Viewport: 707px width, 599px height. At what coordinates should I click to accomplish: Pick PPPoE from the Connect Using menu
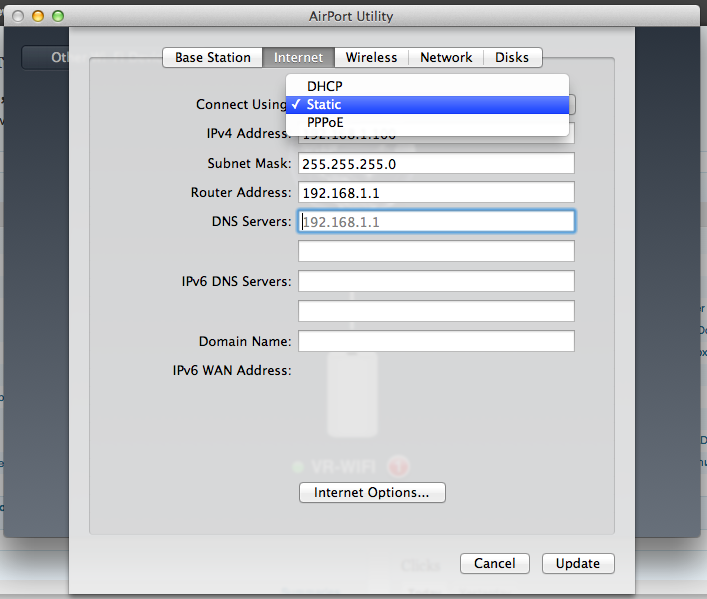pyautogui.click(x=427, y=123)
